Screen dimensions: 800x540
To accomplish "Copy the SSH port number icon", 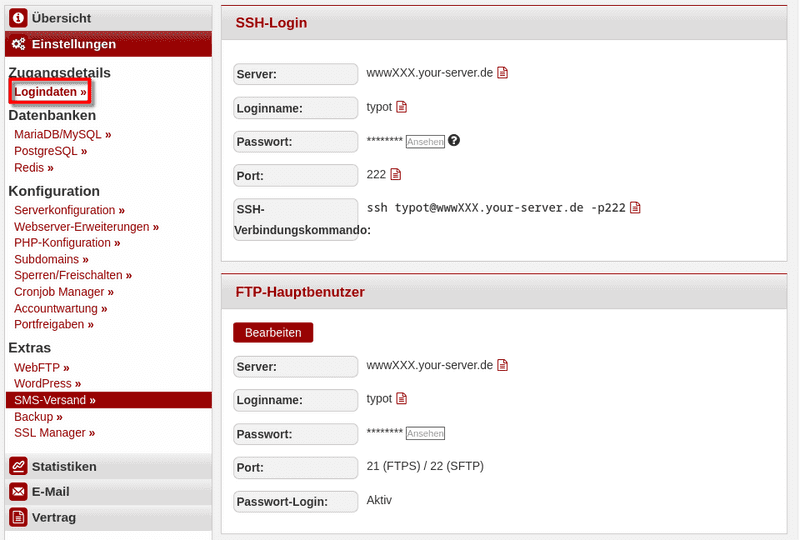I will point(396,174).
